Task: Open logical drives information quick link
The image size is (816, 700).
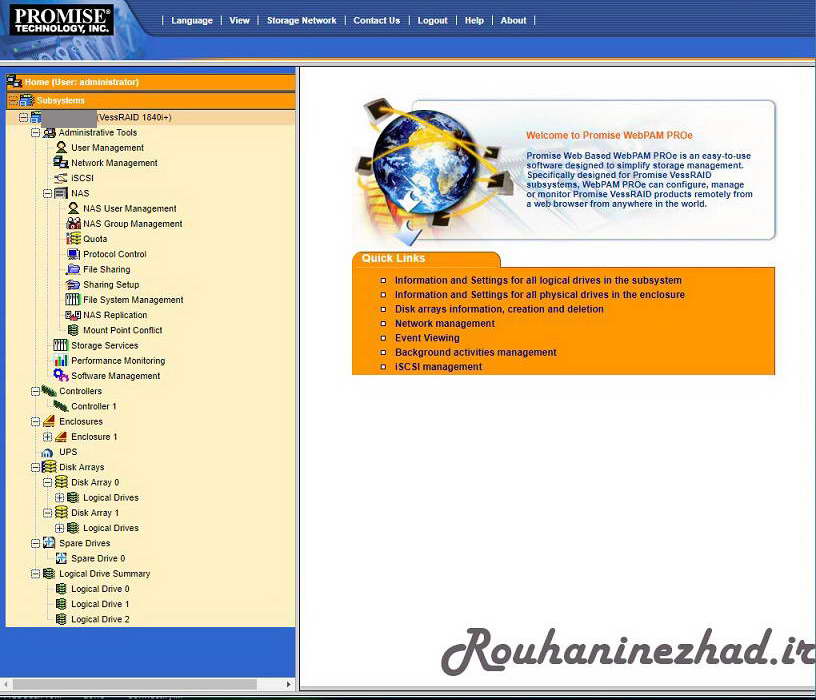Action: pos(538,281)
